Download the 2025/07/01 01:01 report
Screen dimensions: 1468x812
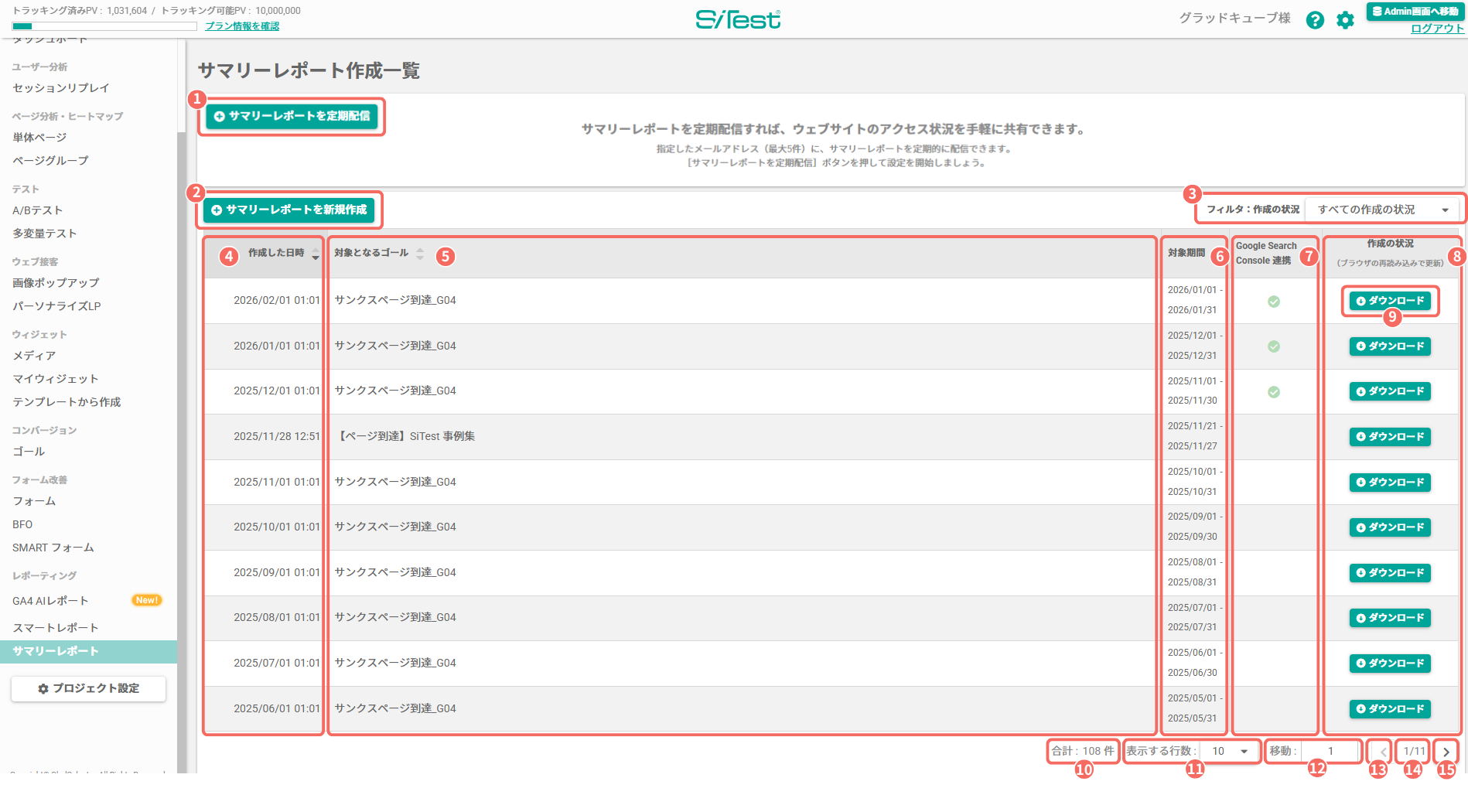[1390, 664]
